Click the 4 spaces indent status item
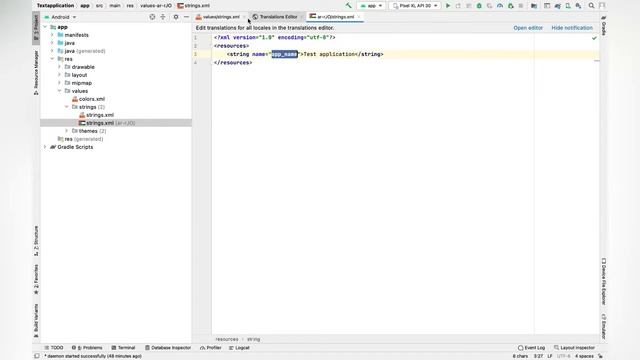This screenshot has height=360, width=640. click(x=584, y=356)
